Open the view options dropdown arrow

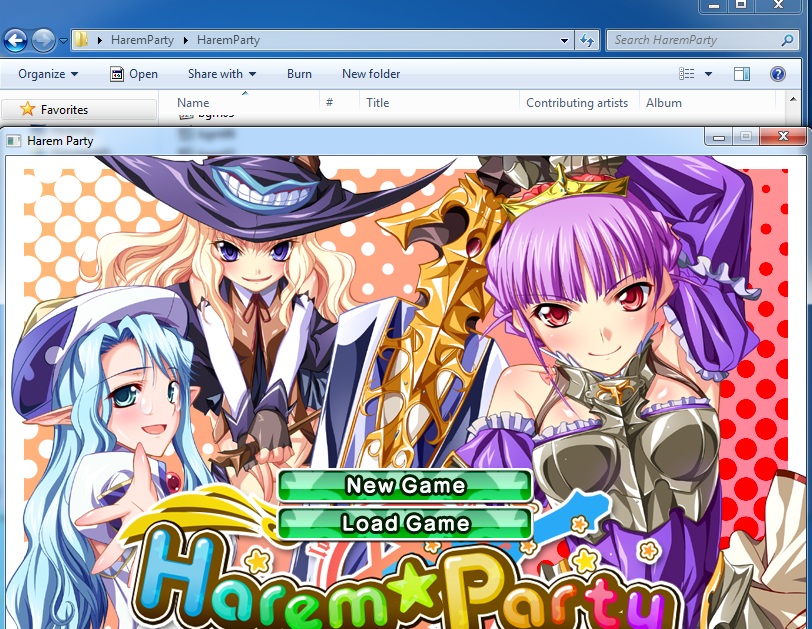coord(708,74)
